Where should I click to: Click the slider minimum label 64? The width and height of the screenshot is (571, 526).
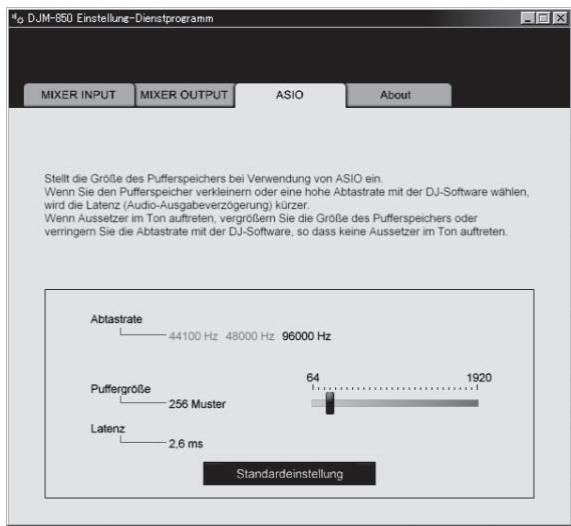pyautogui.click(x=313, y=377)
